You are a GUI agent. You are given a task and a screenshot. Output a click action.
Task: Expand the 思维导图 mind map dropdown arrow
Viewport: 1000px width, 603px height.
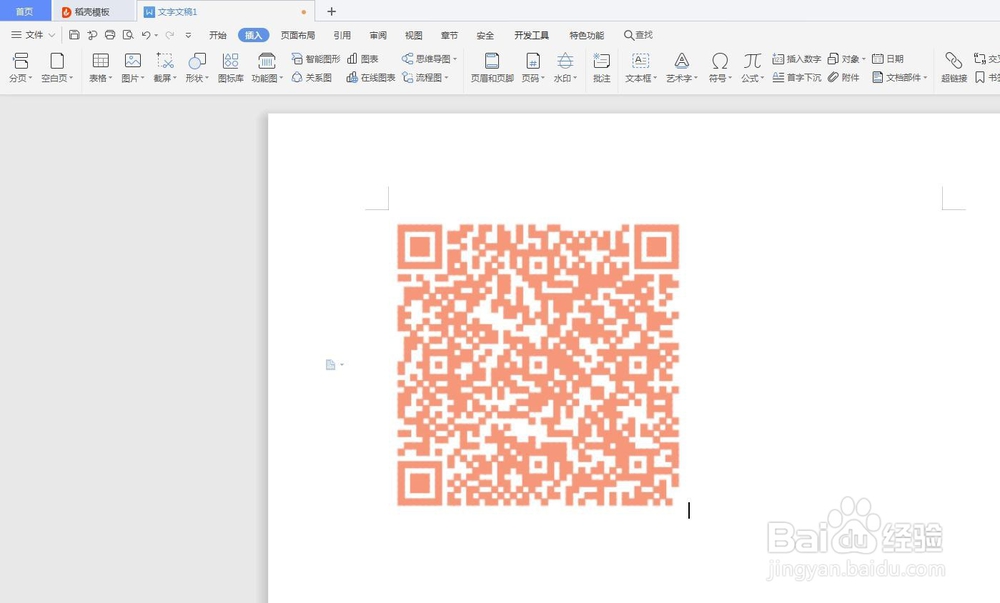click(x=455, y=59)
